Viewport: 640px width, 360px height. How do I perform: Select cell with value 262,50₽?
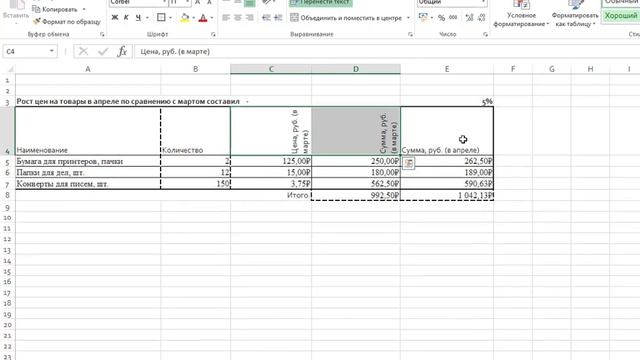tap(447, 161)
